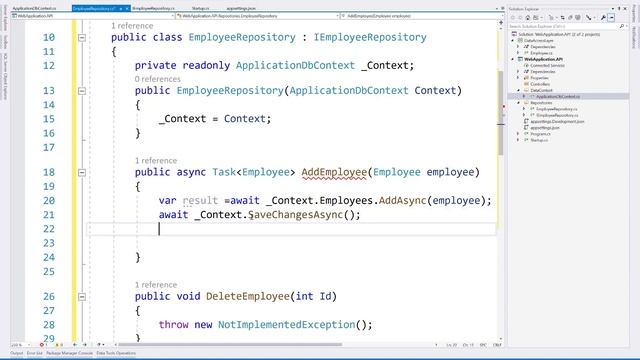The height and width of the screenshot is (360, 640).
Task: Switch to appsettings.json tab
Action: tap(241, 8)
